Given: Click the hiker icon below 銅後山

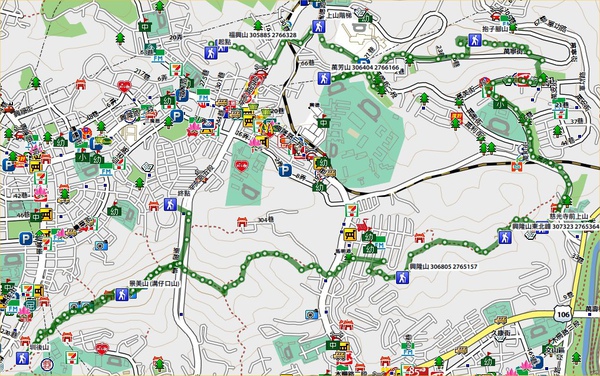Looking at the screenshot, I should tap(22, 358).
